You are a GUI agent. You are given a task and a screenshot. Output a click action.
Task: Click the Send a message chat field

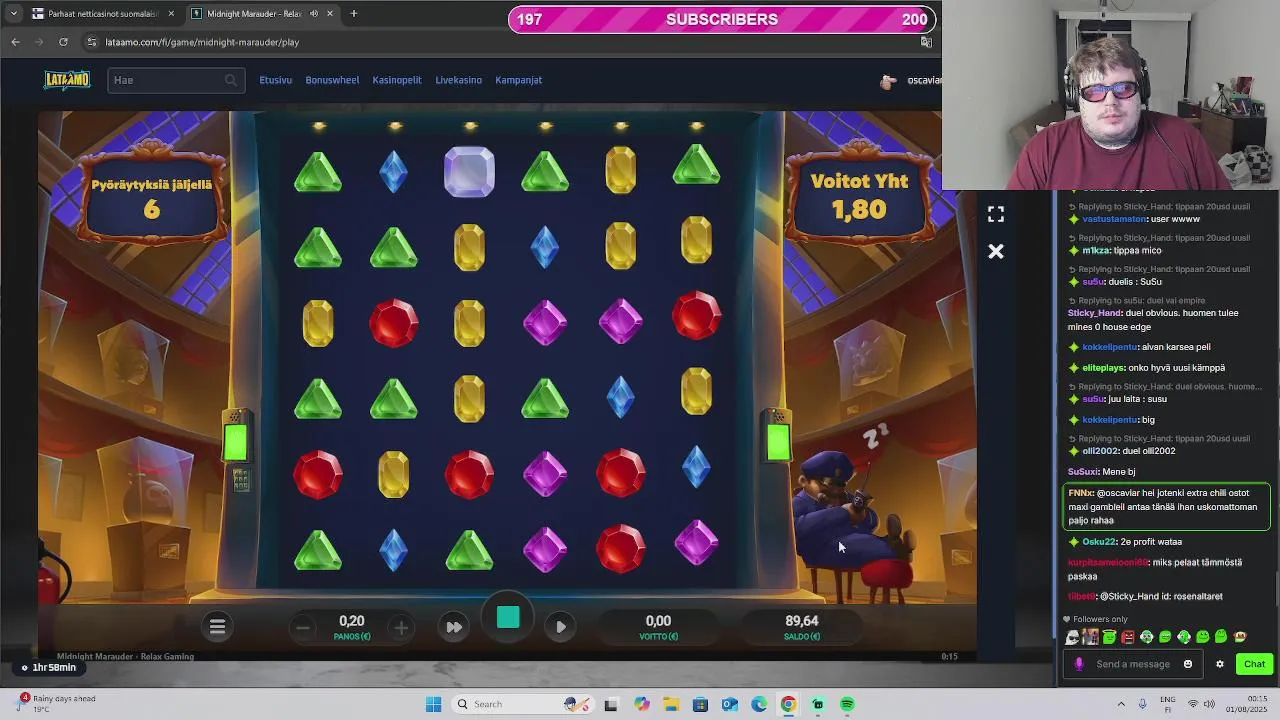pos(1133,664)
